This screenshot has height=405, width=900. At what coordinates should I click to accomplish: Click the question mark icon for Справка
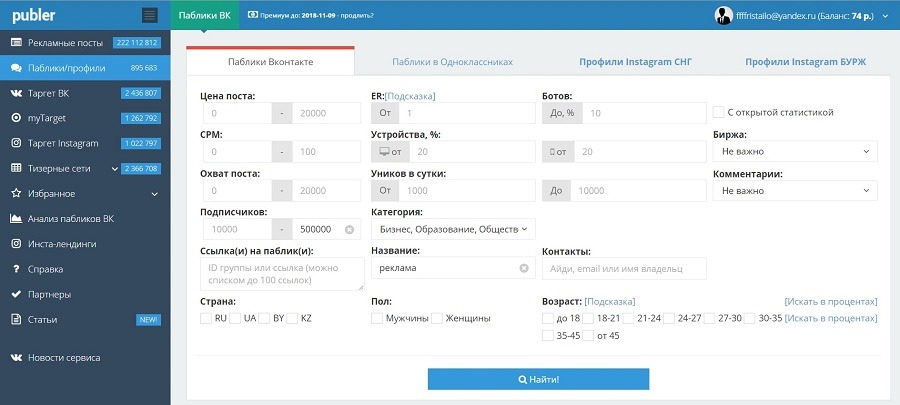(16, 269)
